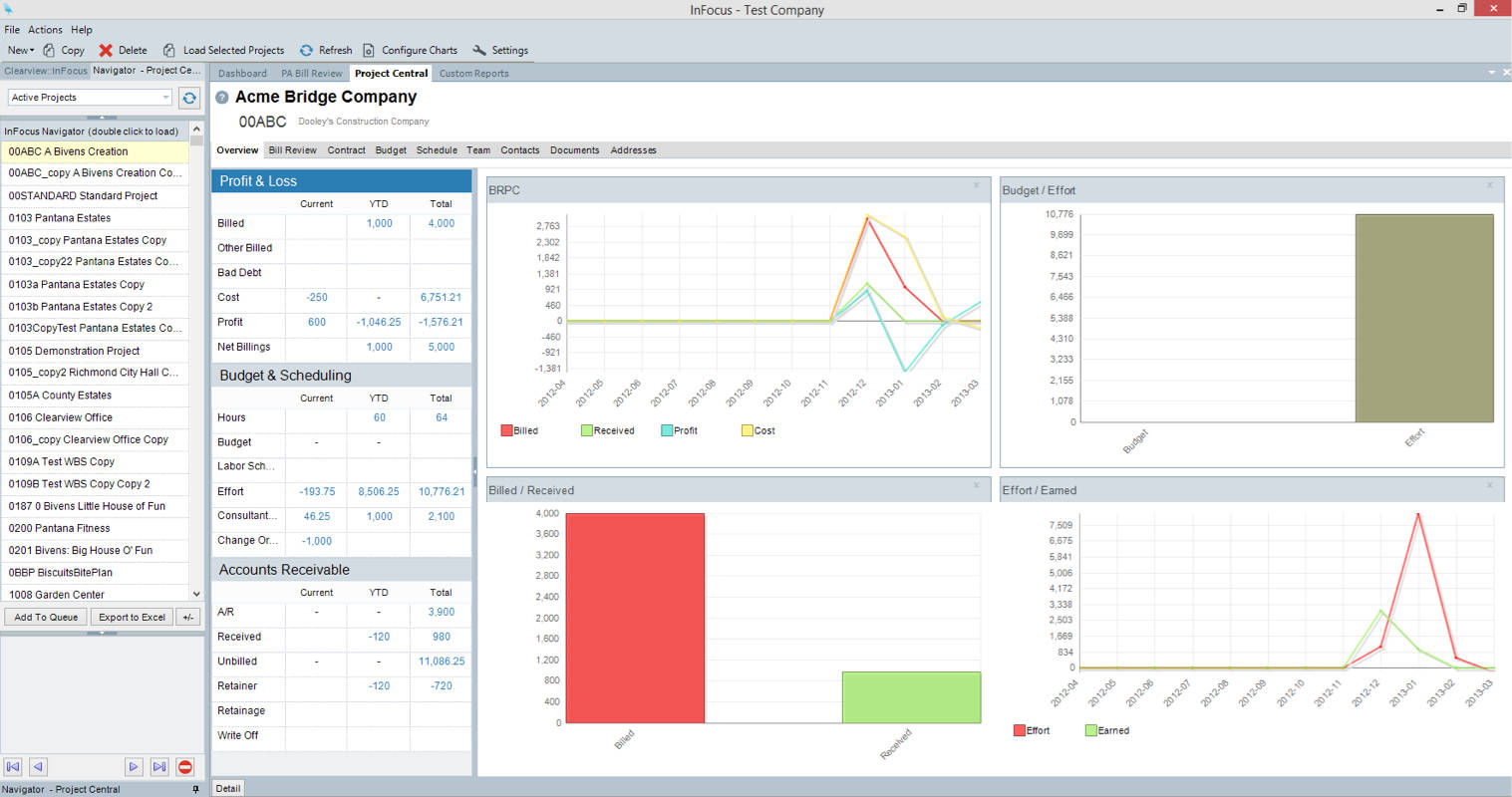
Task: Open the Active Projects dropdown
Action: tap(165, 98)
